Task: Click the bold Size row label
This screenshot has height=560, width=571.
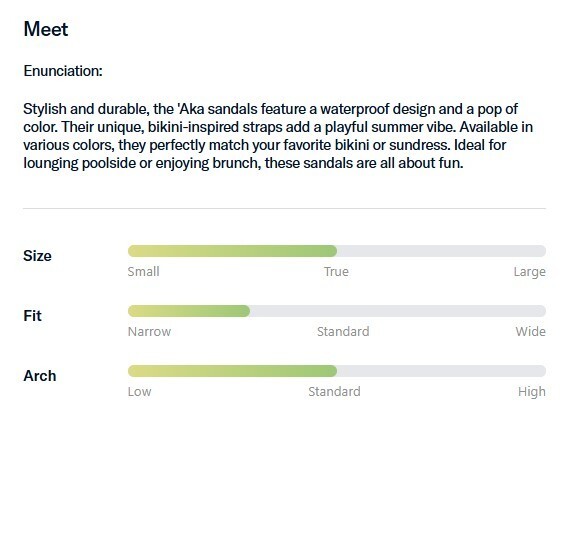Action: pyautogui.click(x=37, y=256)
